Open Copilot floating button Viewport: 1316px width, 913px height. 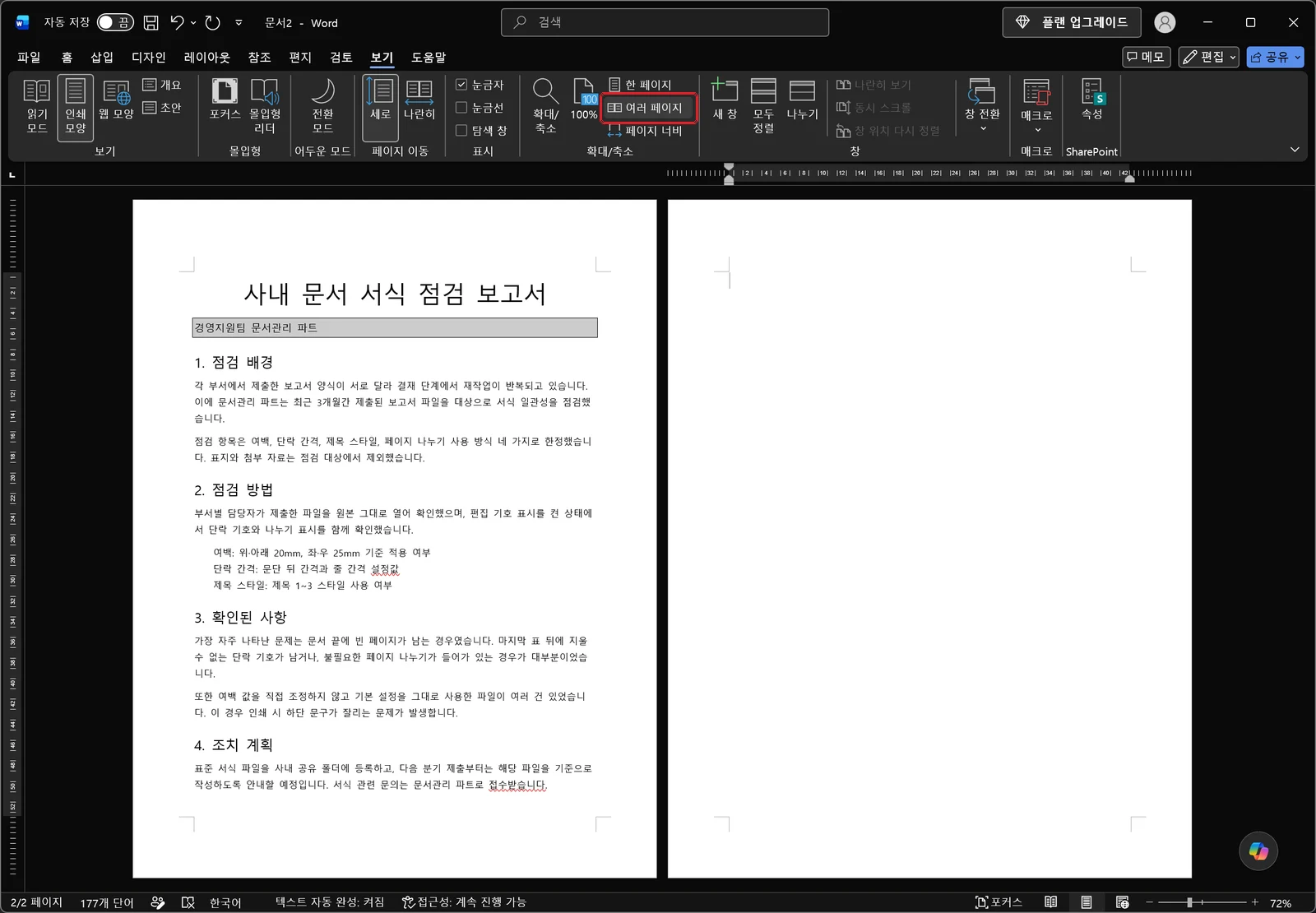coord(1258,851)
